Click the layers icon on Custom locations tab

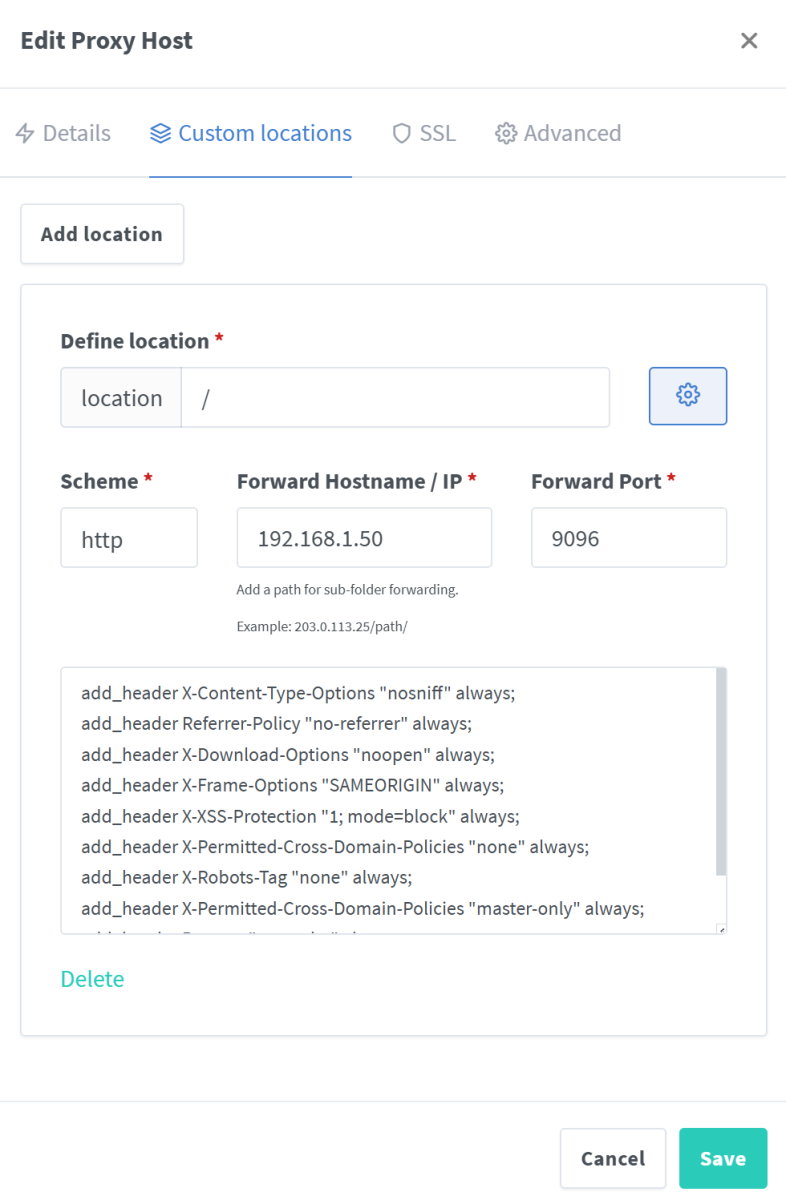(160, 133)
